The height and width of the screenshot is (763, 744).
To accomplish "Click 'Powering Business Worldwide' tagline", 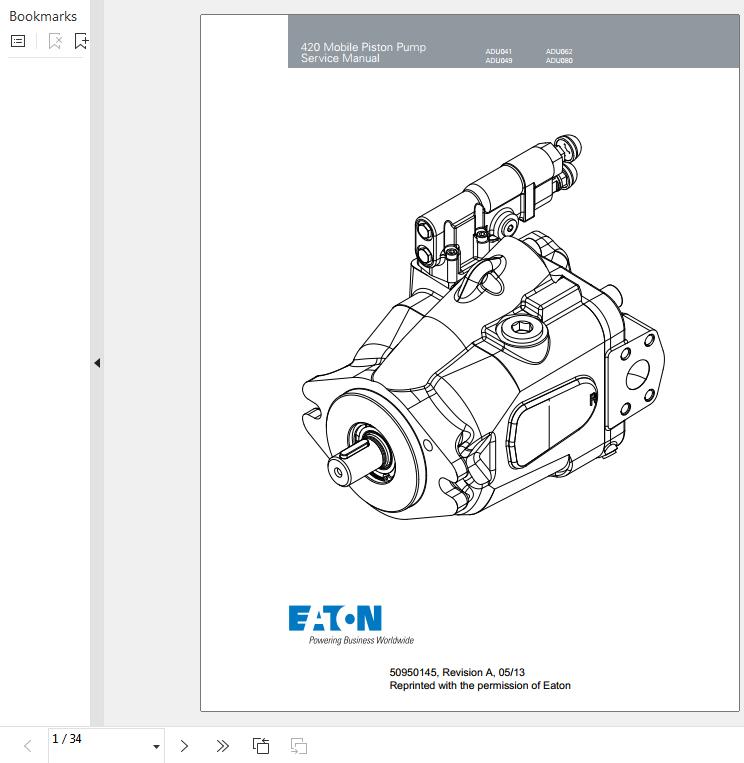I will pyautogui.click(x=361, y=640).
